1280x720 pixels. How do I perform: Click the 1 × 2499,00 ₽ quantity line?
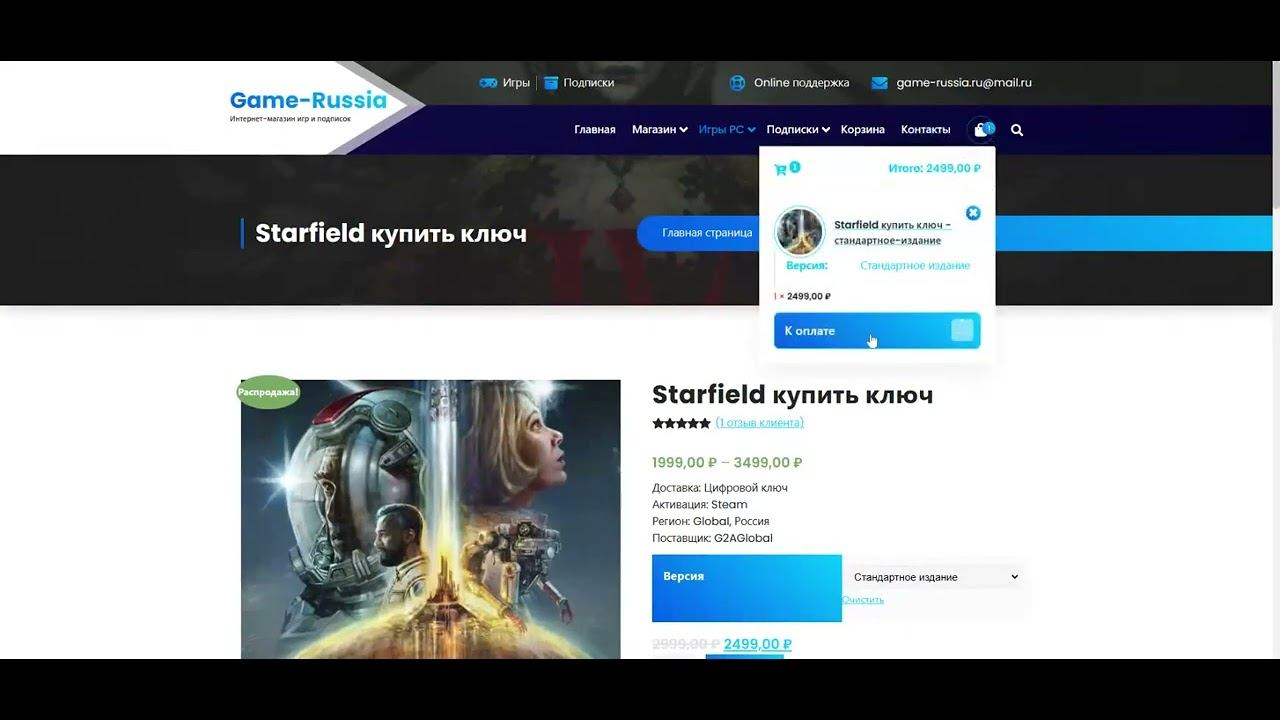[x=803, y=296]
